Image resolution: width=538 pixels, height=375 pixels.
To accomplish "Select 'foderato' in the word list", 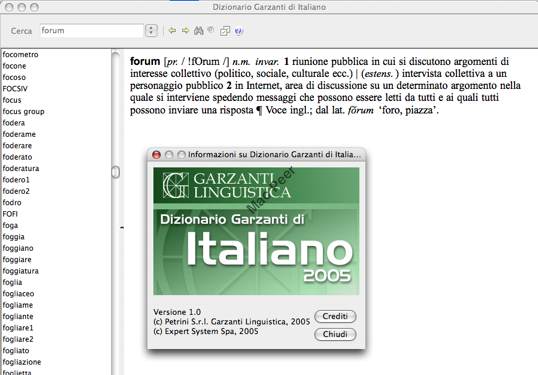I will click(x=17, y=157).
